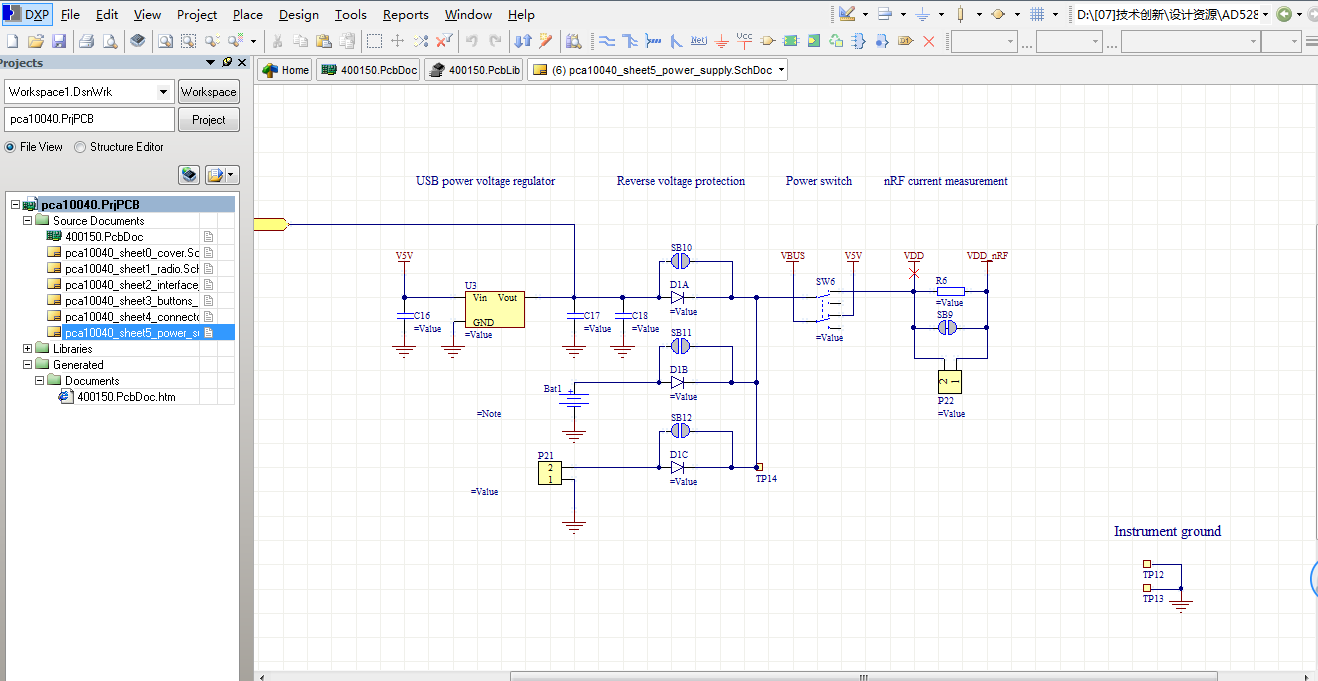
Task: Open the Design menu
Action: click(298, 14)
